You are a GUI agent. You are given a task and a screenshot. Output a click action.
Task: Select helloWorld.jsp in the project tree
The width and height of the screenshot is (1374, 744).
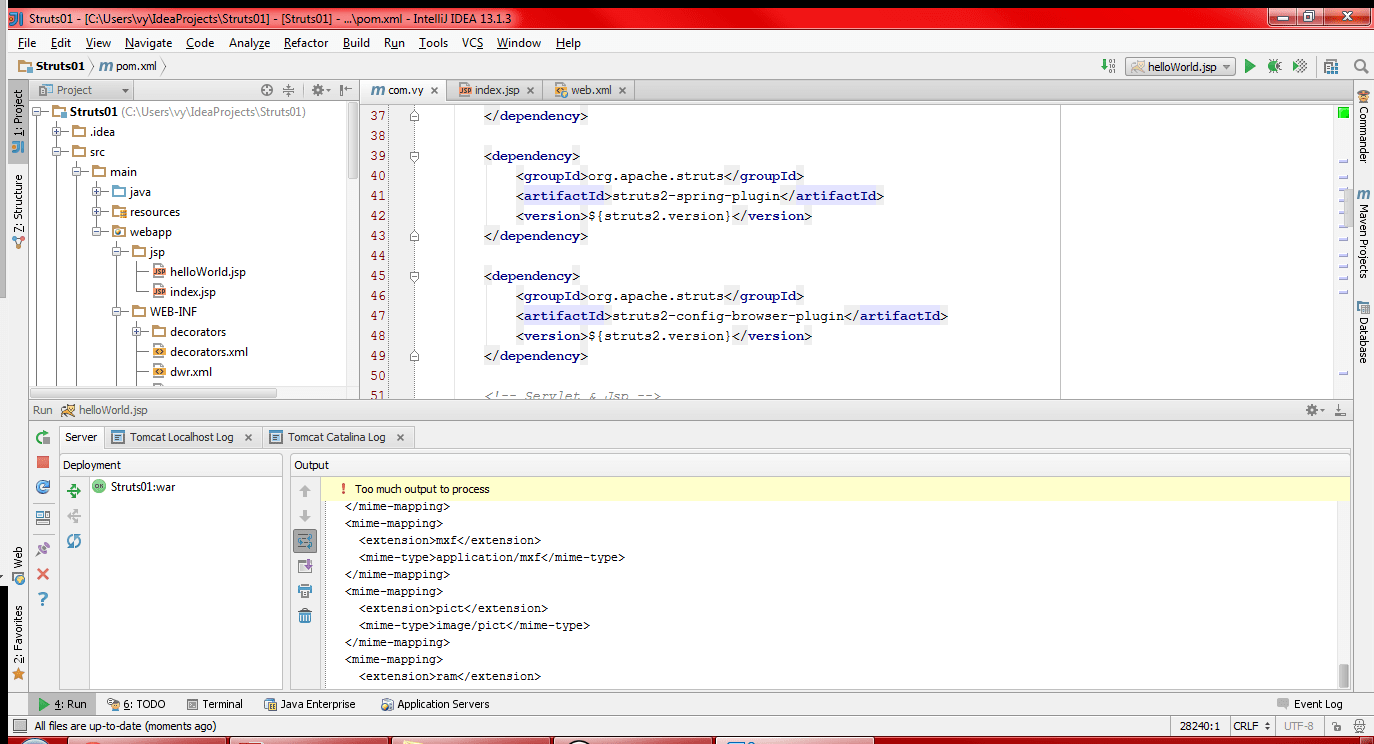(207, 272)
